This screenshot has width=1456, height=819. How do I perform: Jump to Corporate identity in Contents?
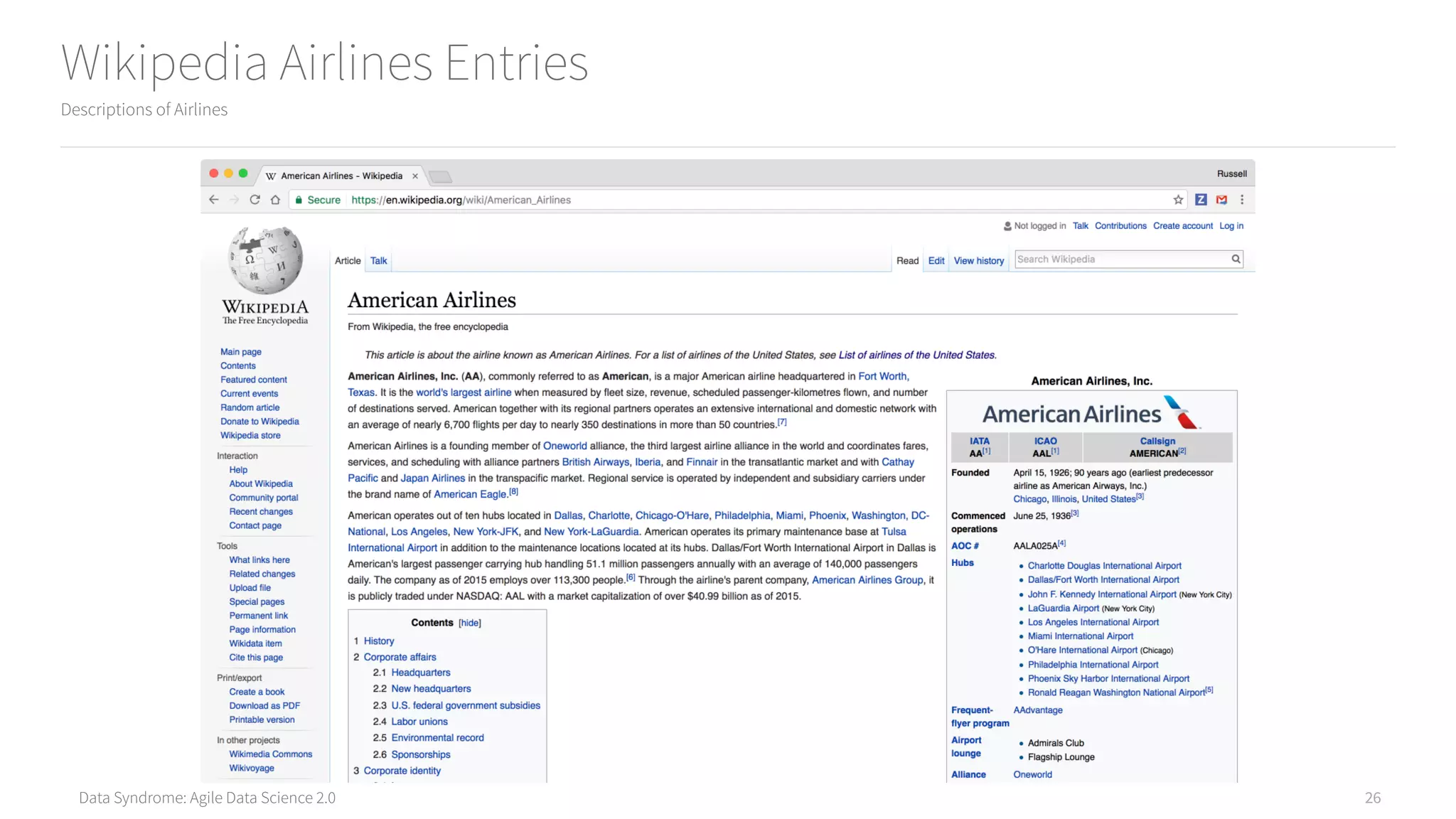[x=402, y=771]
